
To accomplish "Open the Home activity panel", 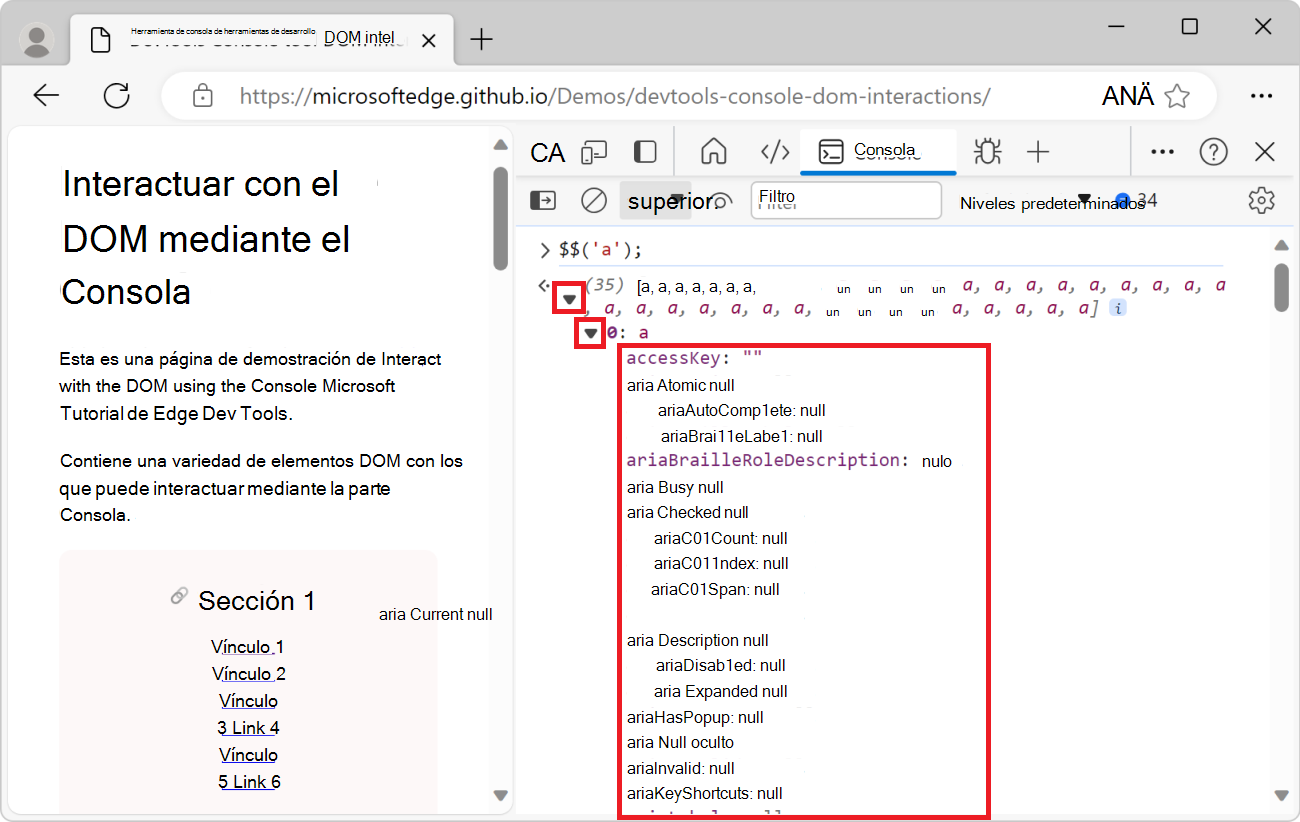I will [714, 152].
